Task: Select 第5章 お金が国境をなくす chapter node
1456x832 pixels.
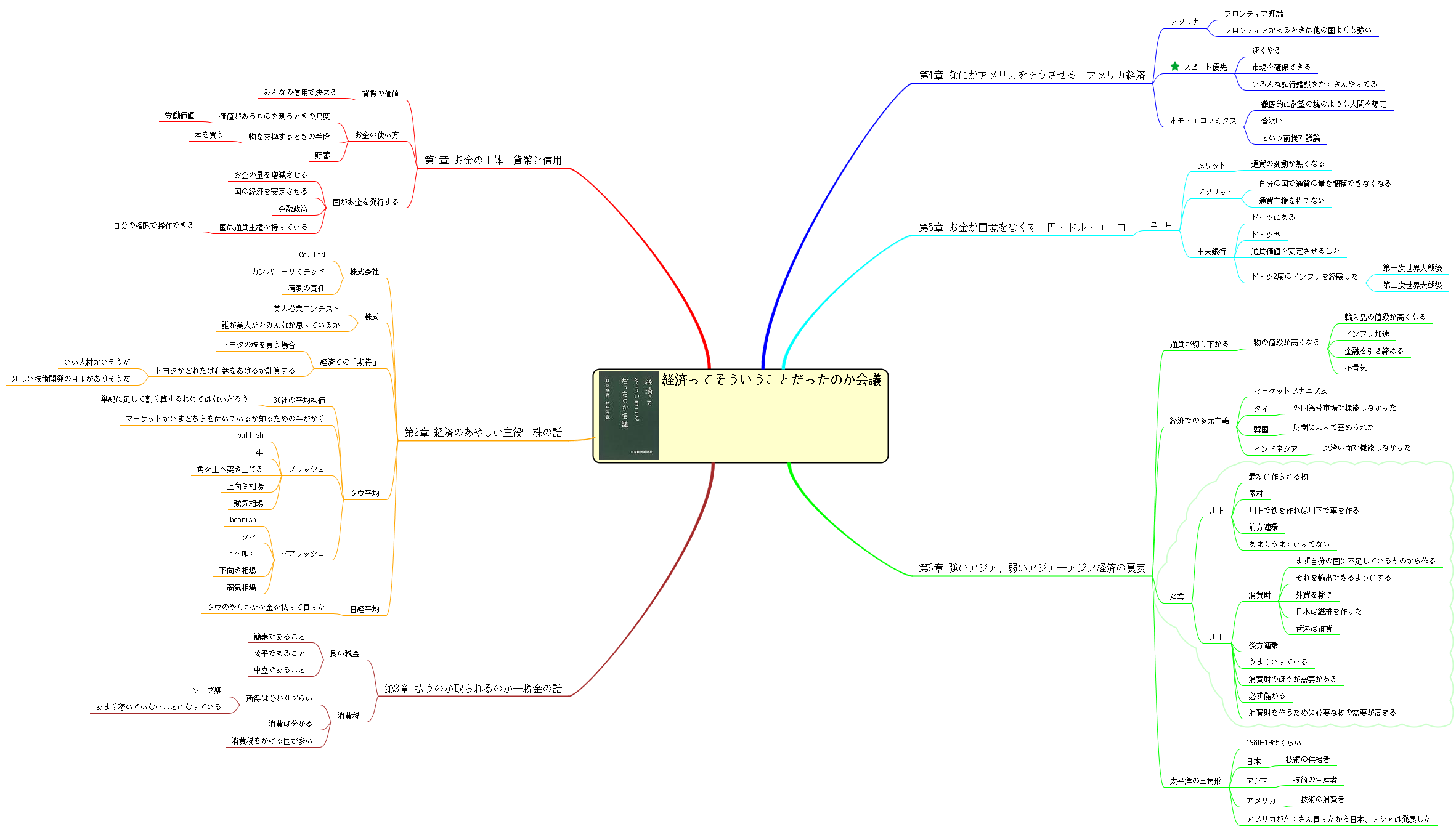Action: pos(1022,227)
